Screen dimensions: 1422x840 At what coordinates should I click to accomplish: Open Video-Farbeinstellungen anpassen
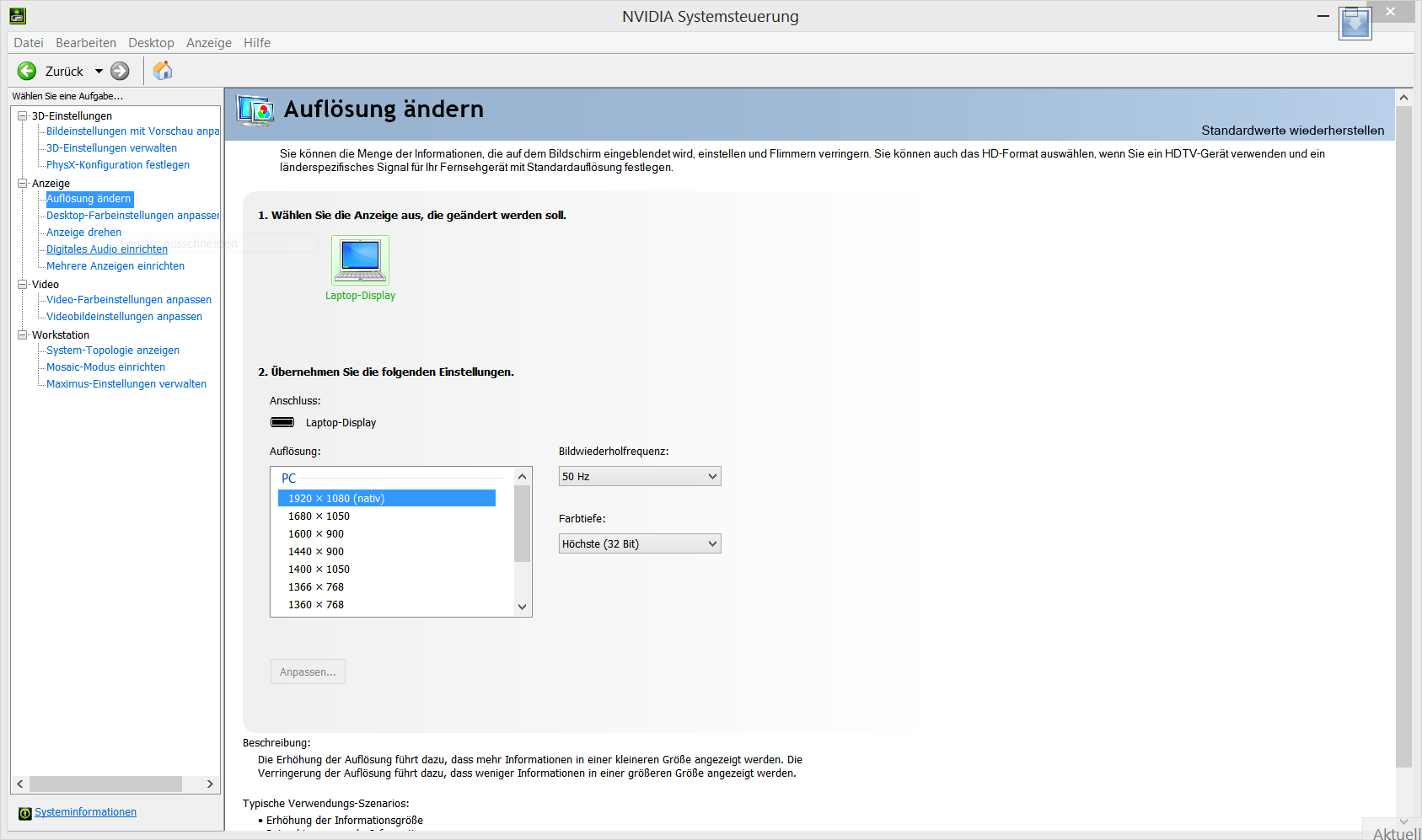(x=129, y=300)
